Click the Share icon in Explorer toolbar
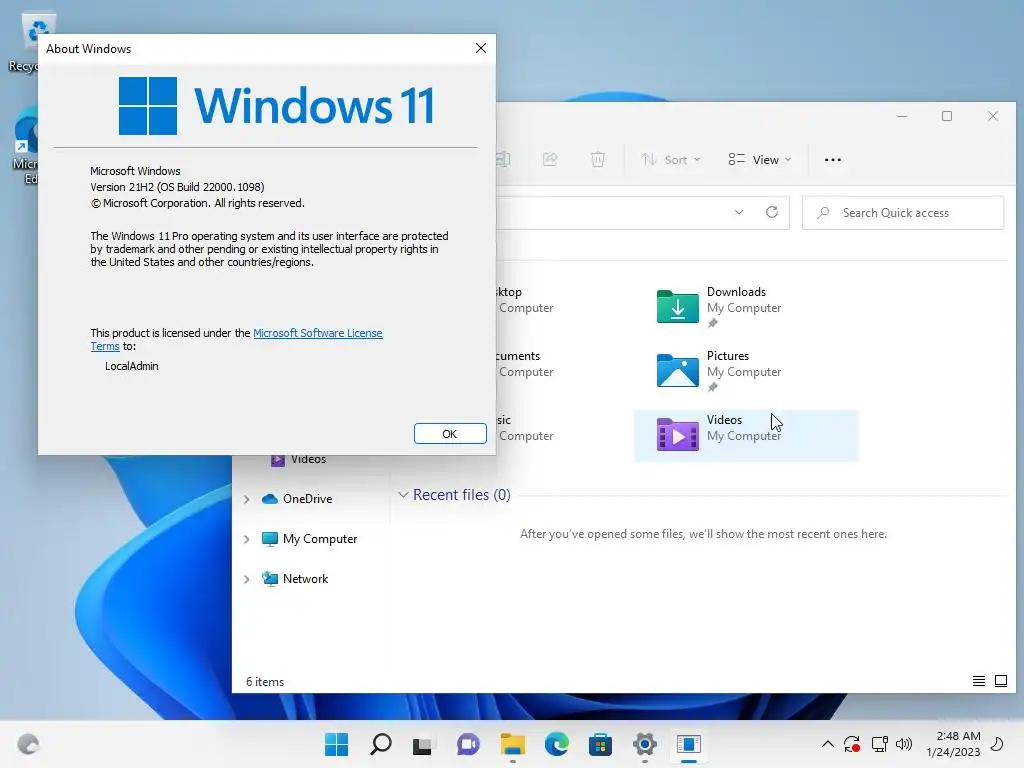This screenshot has width=1024, height=768. click(550, 159)
